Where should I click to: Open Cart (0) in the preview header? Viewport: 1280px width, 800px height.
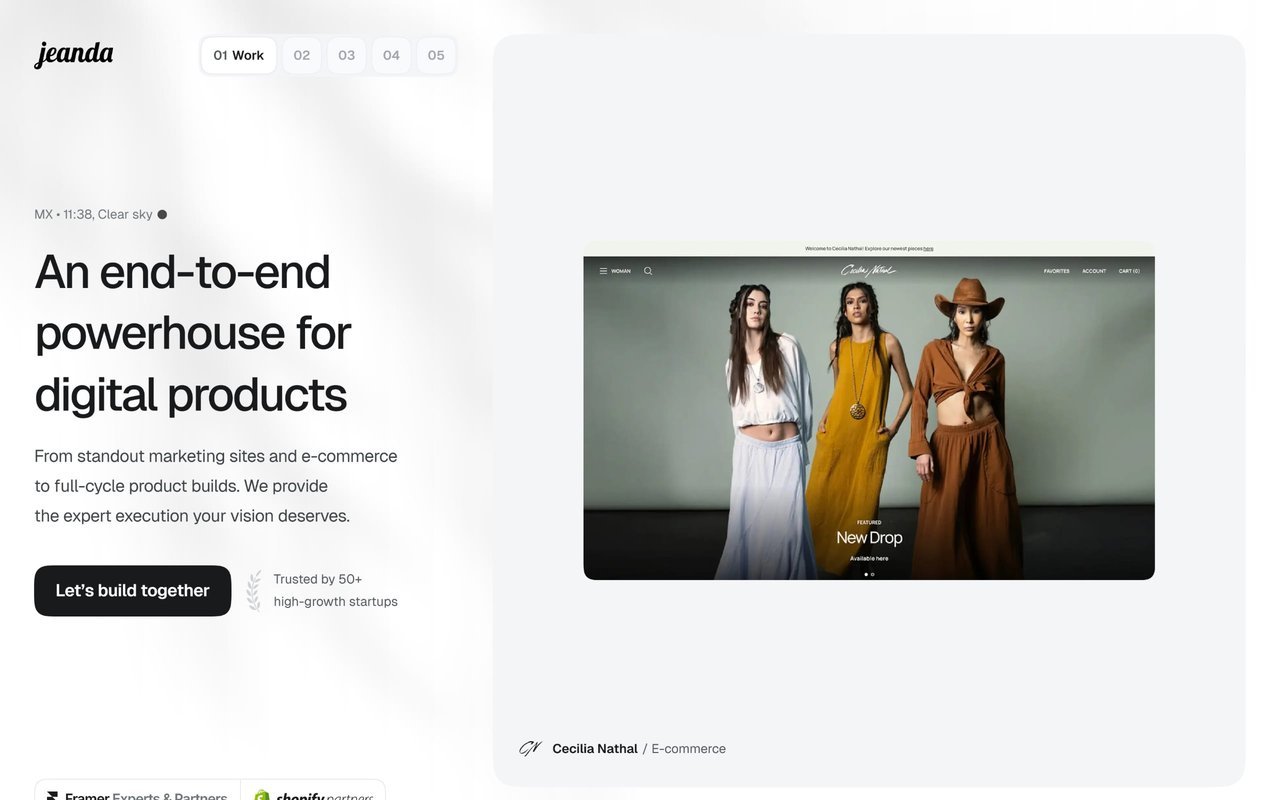1129,271
